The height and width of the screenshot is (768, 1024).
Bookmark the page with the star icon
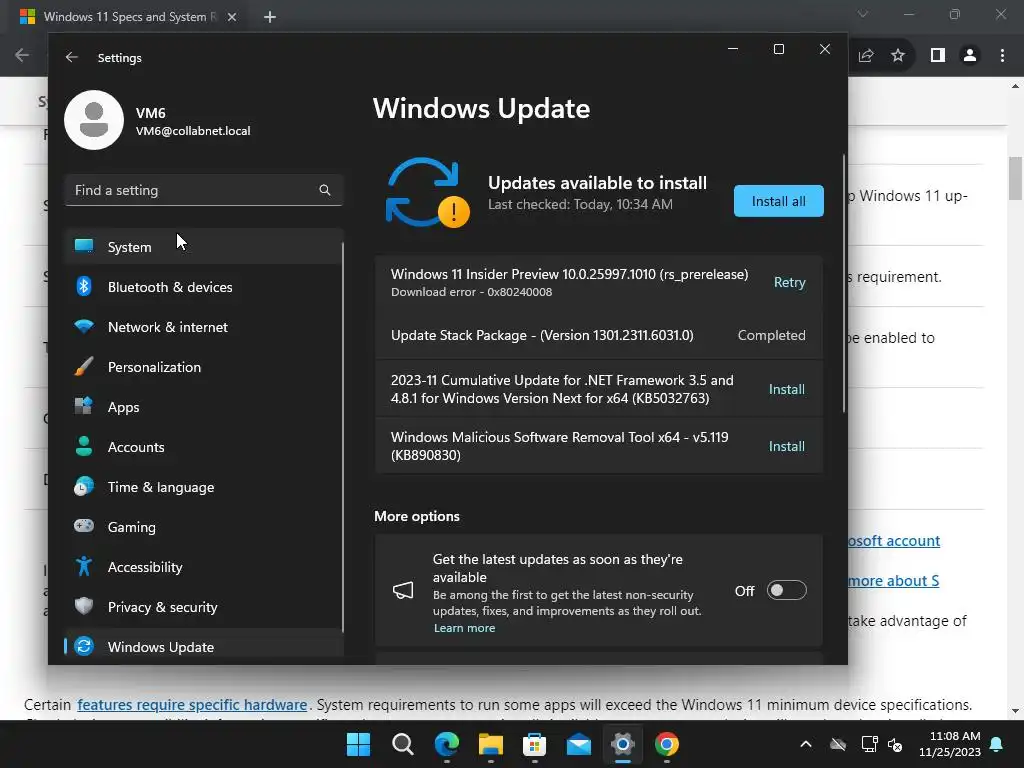click(x=898, y=56)
